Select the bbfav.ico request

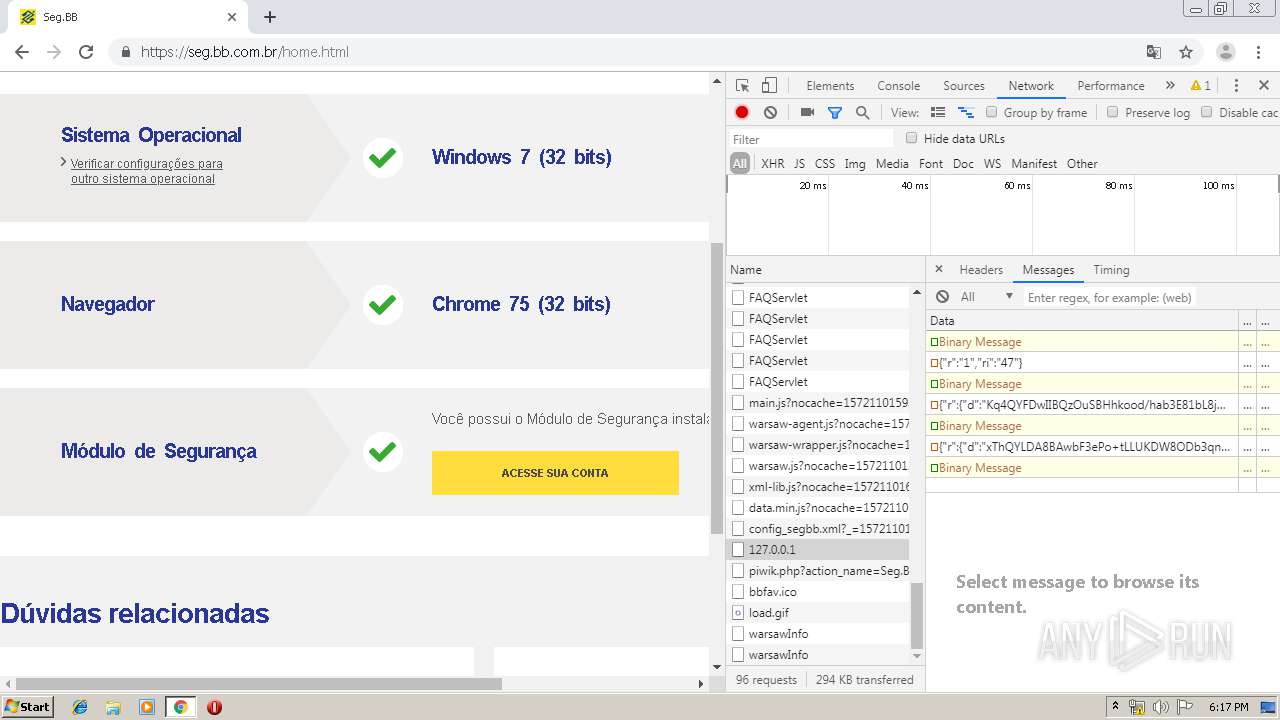818,592
